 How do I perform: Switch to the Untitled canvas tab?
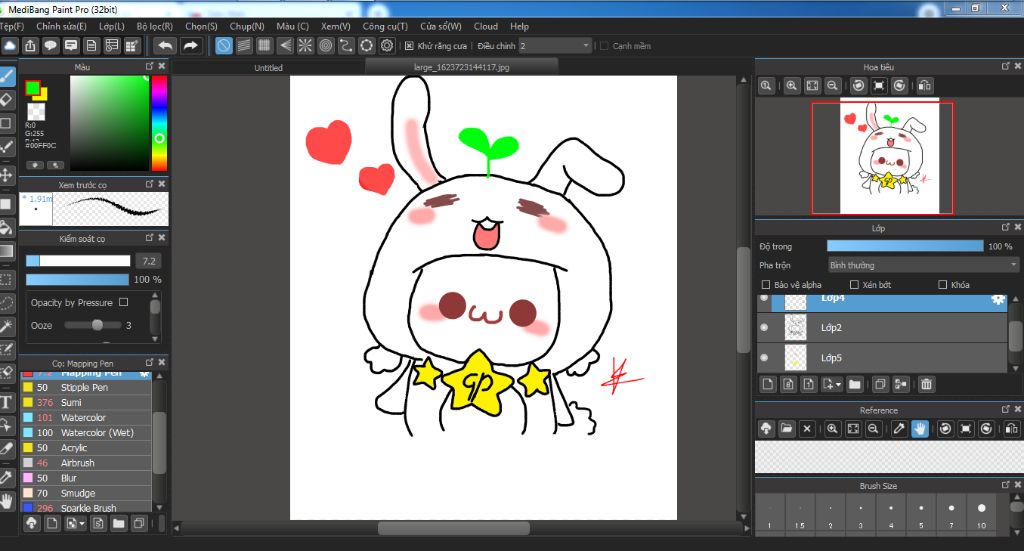click(268, 68)
